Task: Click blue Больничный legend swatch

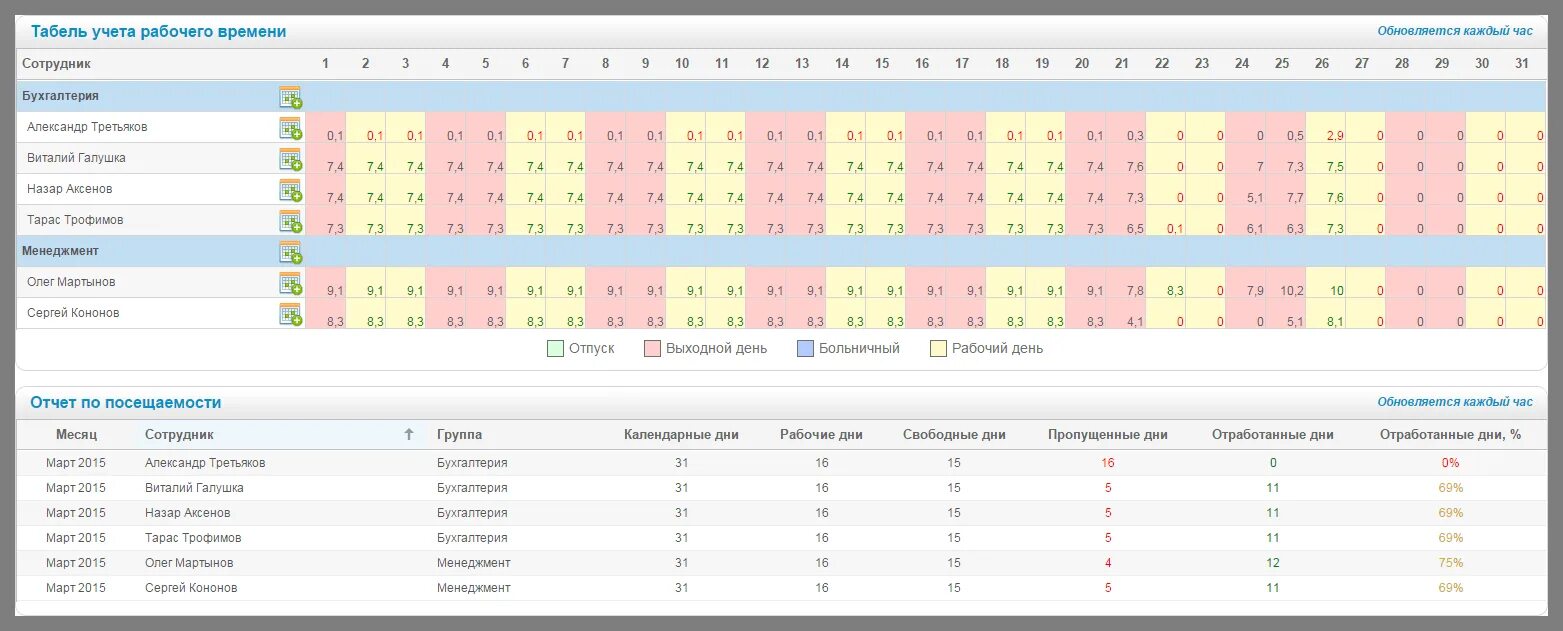Action: [x=805, y=349]
